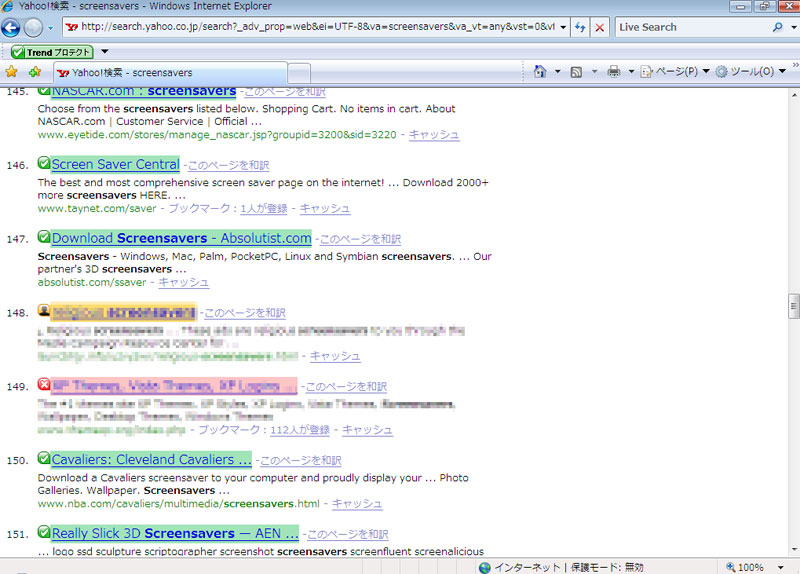
Task: Translate the Really Slick 3D Screensavers page
Action: [x=347, y=535]
